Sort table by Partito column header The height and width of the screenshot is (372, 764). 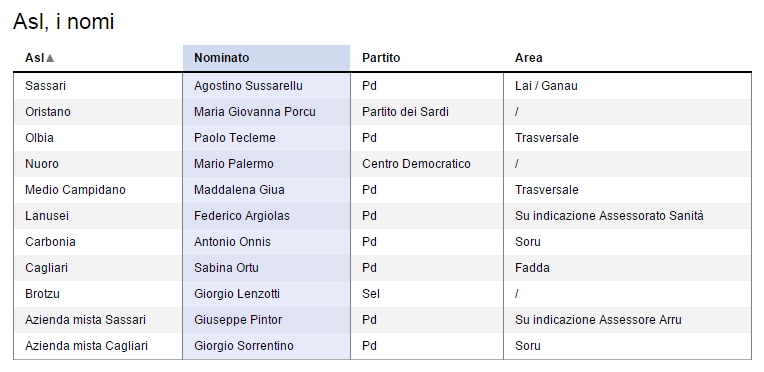pos(426,58)
